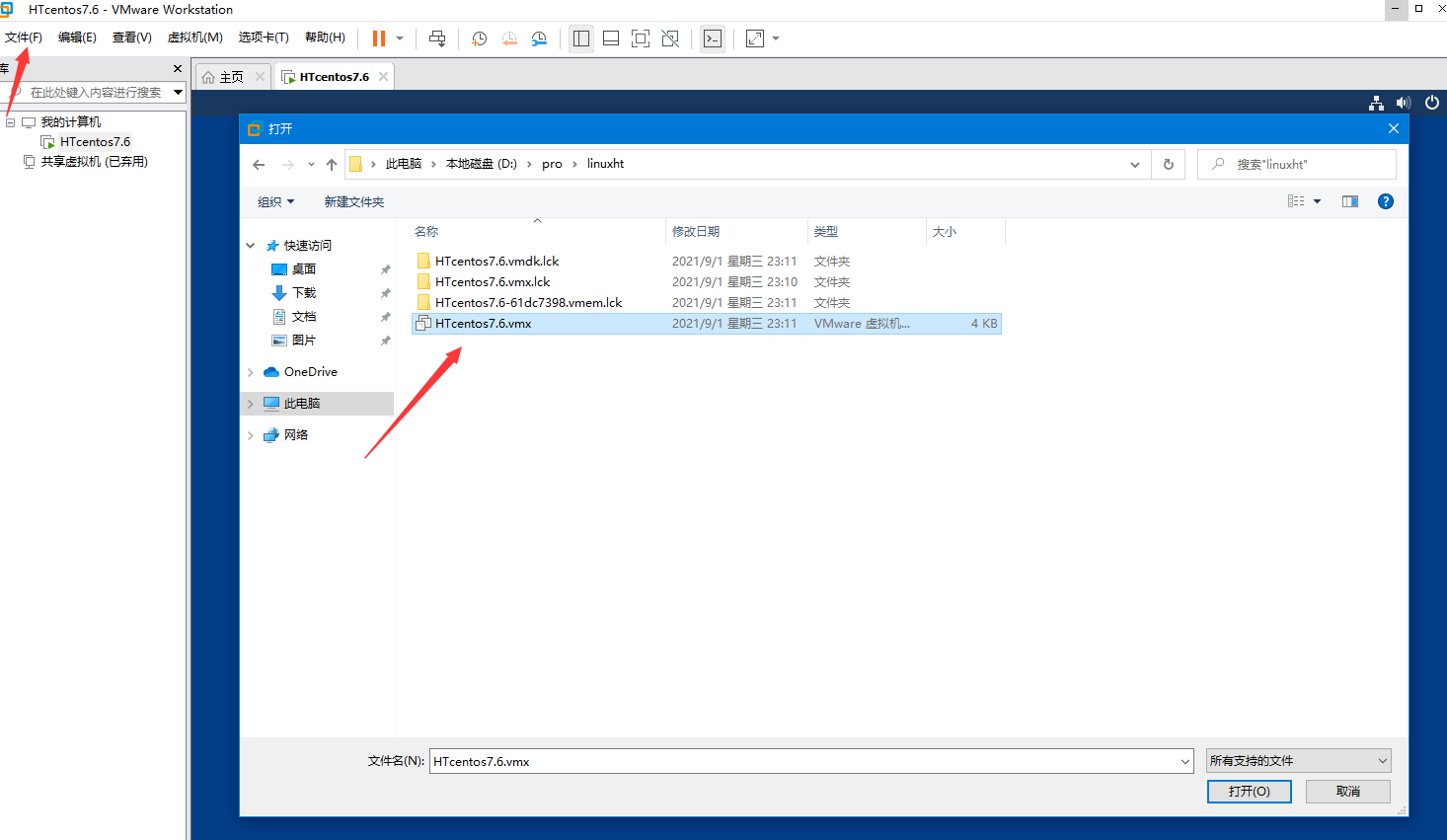Click the orange pause virtual machine icon

[x=379, y=38]
